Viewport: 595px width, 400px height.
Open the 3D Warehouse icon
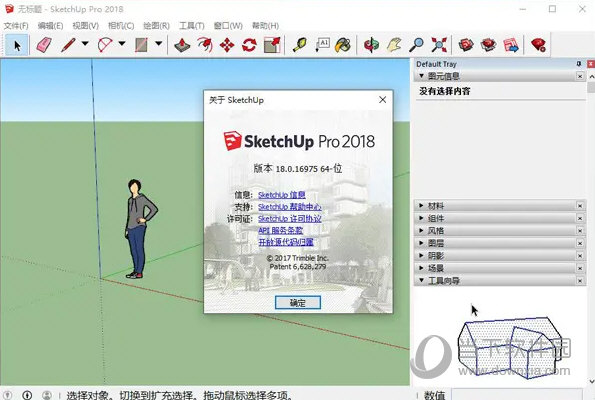pos(466,45)
